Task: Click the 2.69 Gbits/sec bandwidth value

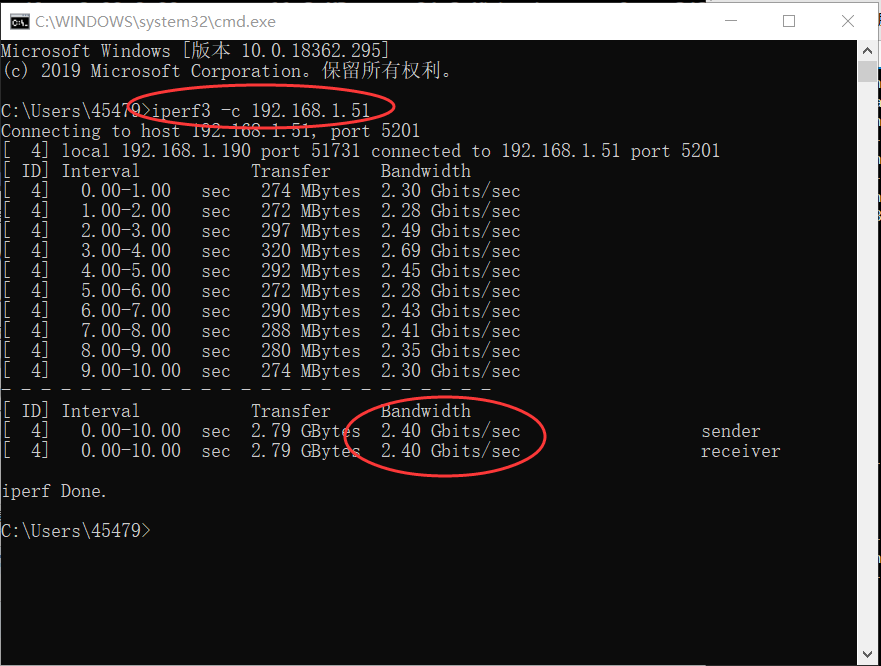Action: 451,251
